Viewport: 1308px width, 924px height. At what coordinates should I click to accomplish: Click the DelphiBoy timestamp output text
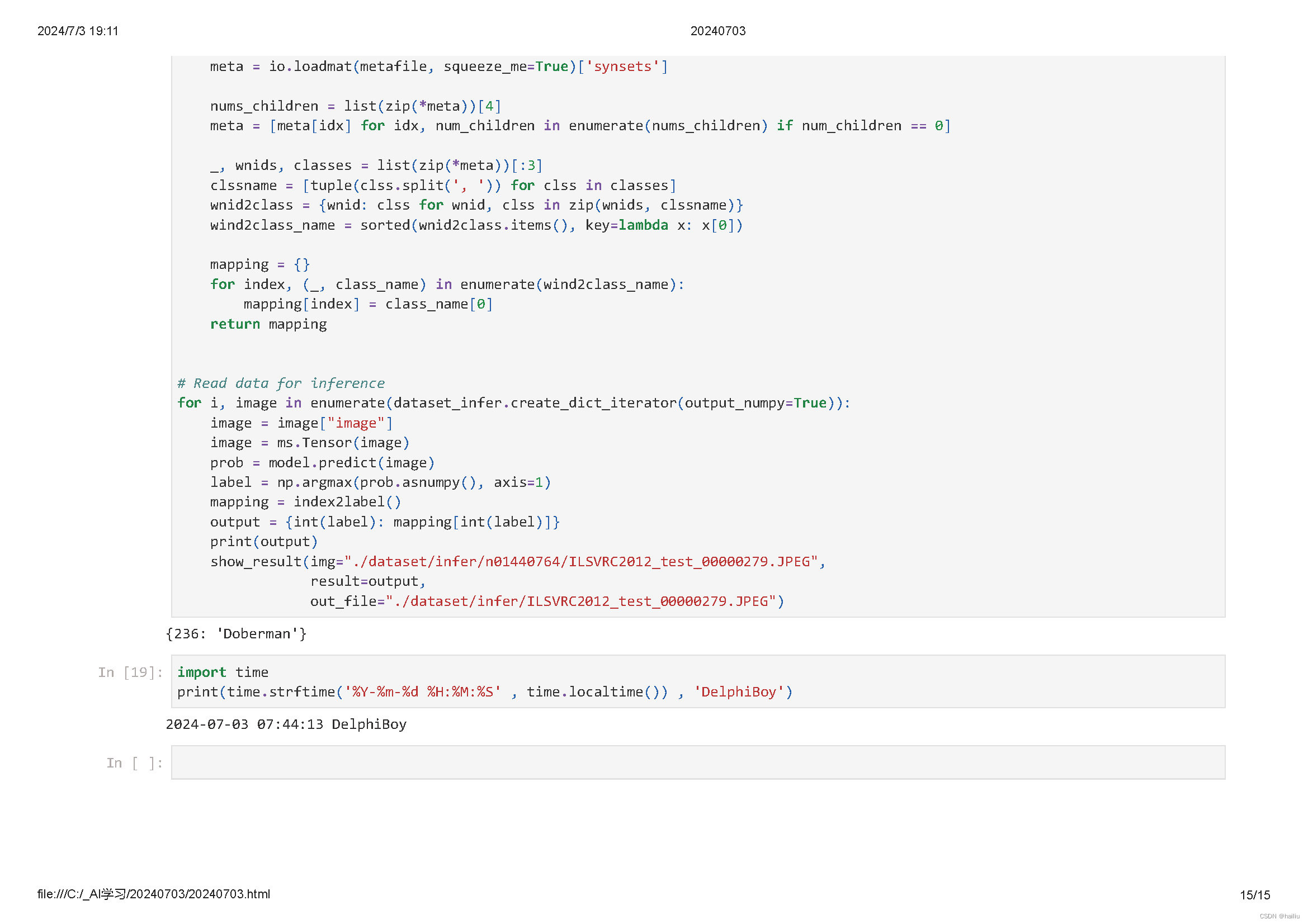286,724
